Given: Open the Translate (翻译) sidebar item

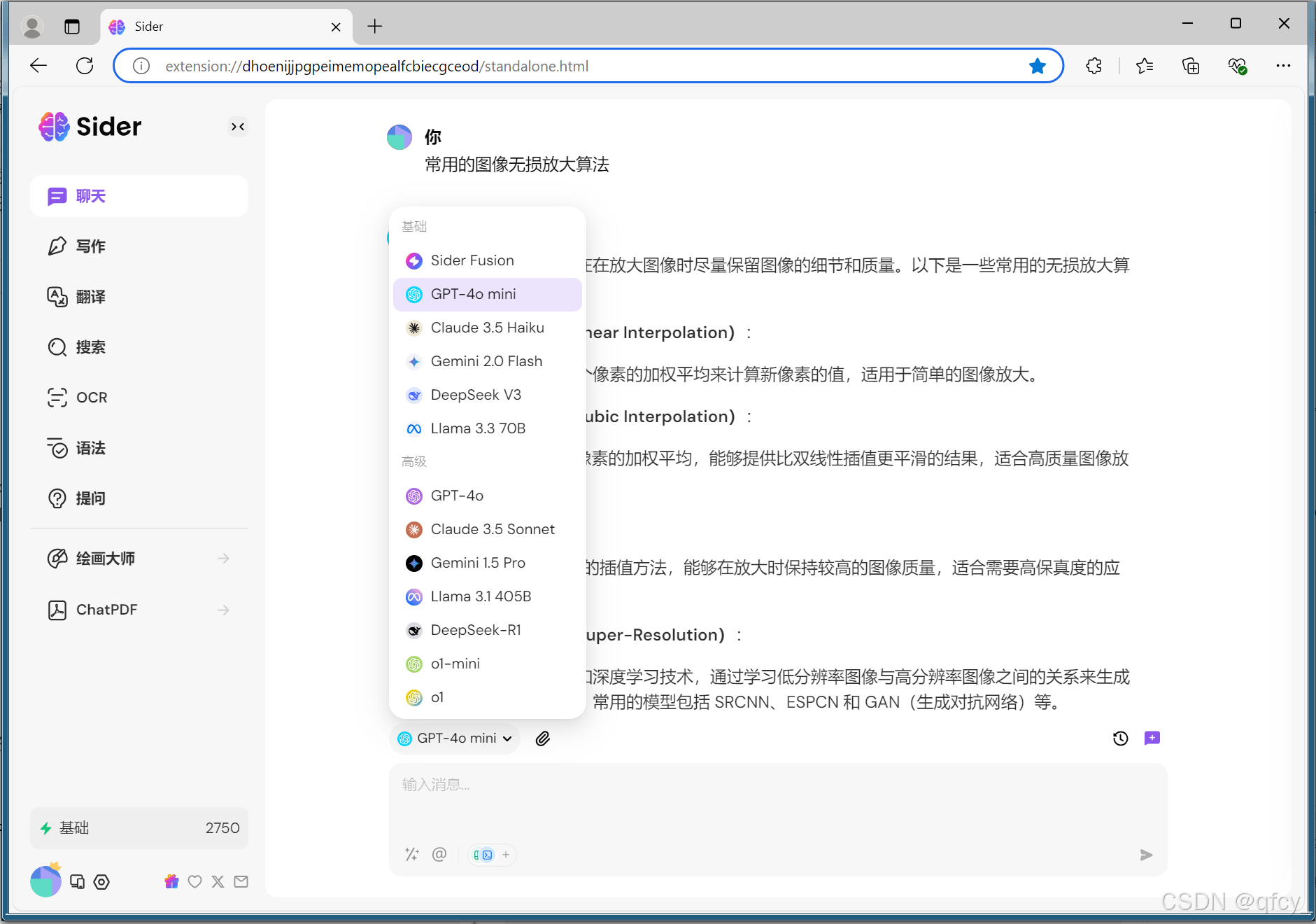Looking at the screenshot, I should [139, 297].
